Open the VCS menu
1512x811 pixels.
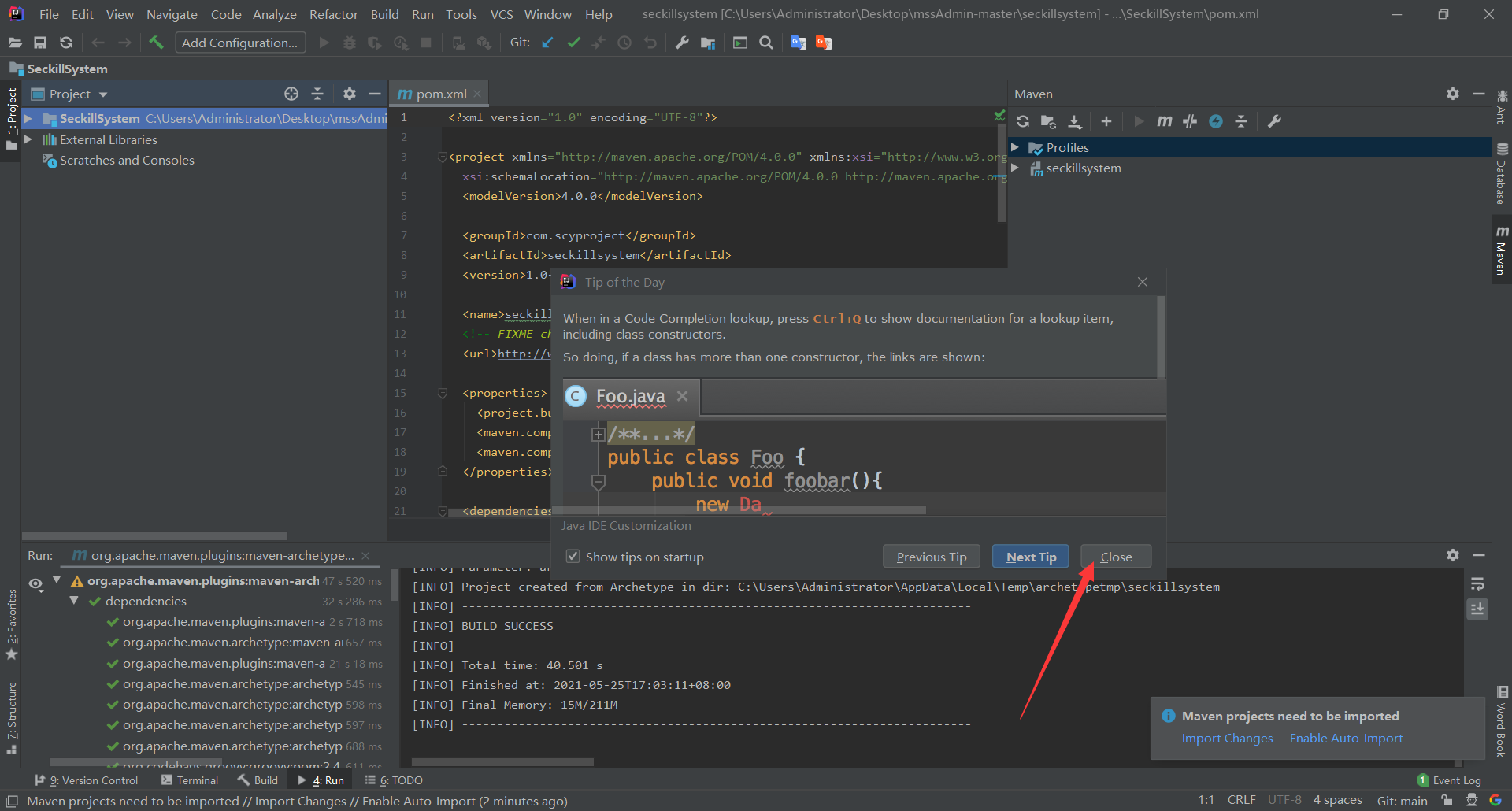[502, 14]
